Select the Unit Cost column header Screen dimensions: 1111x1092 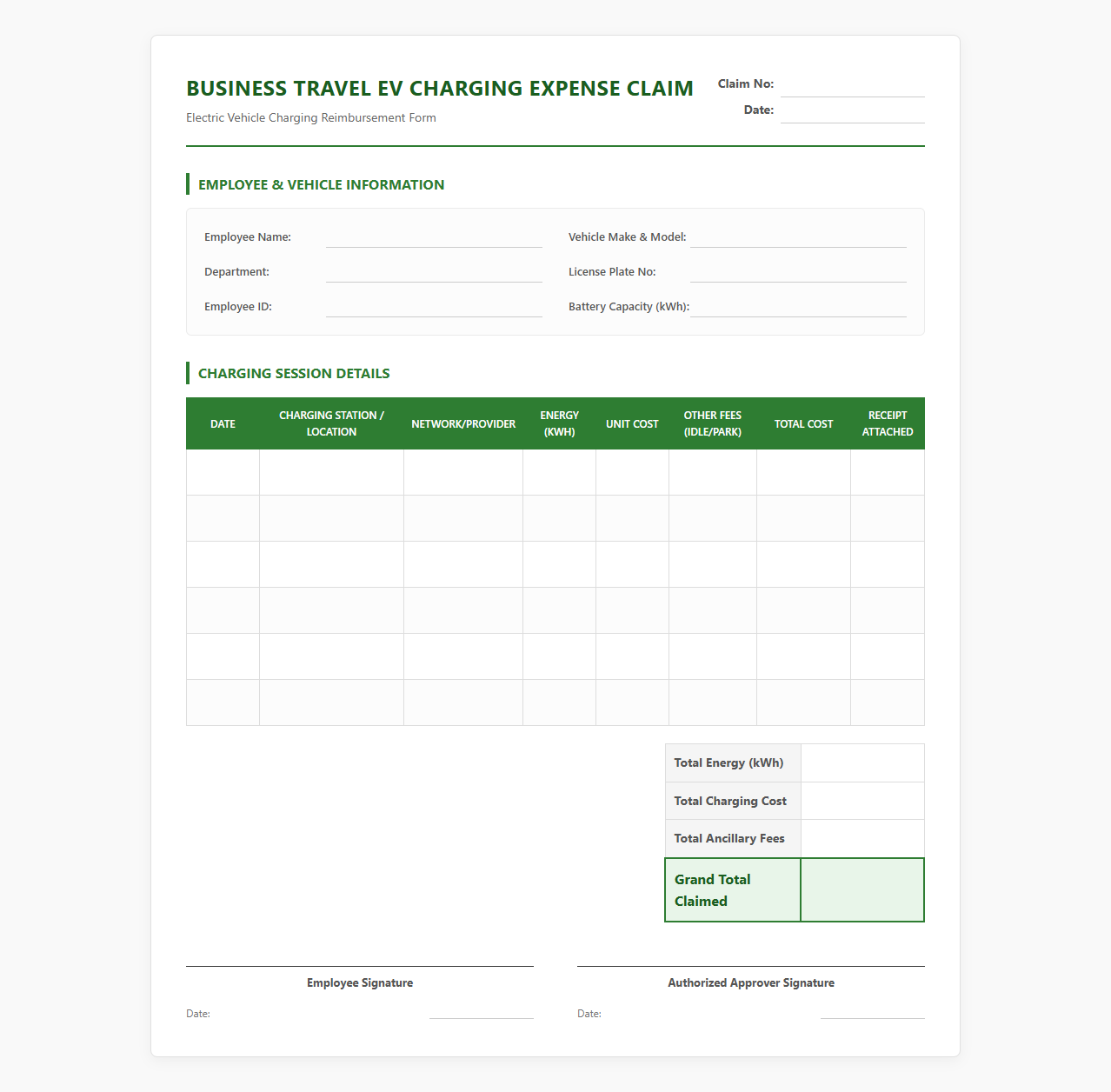tap(632, 423)
